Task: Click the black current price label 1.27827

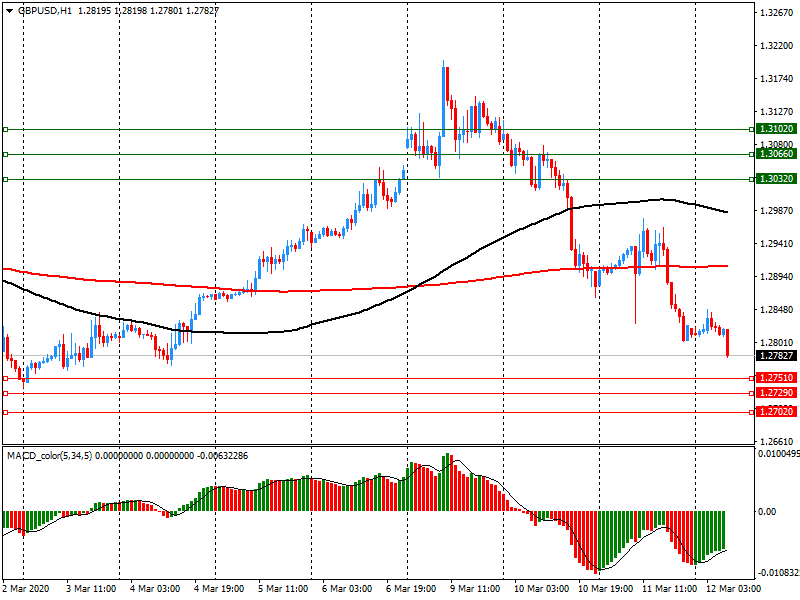Action: coord(777,356)
